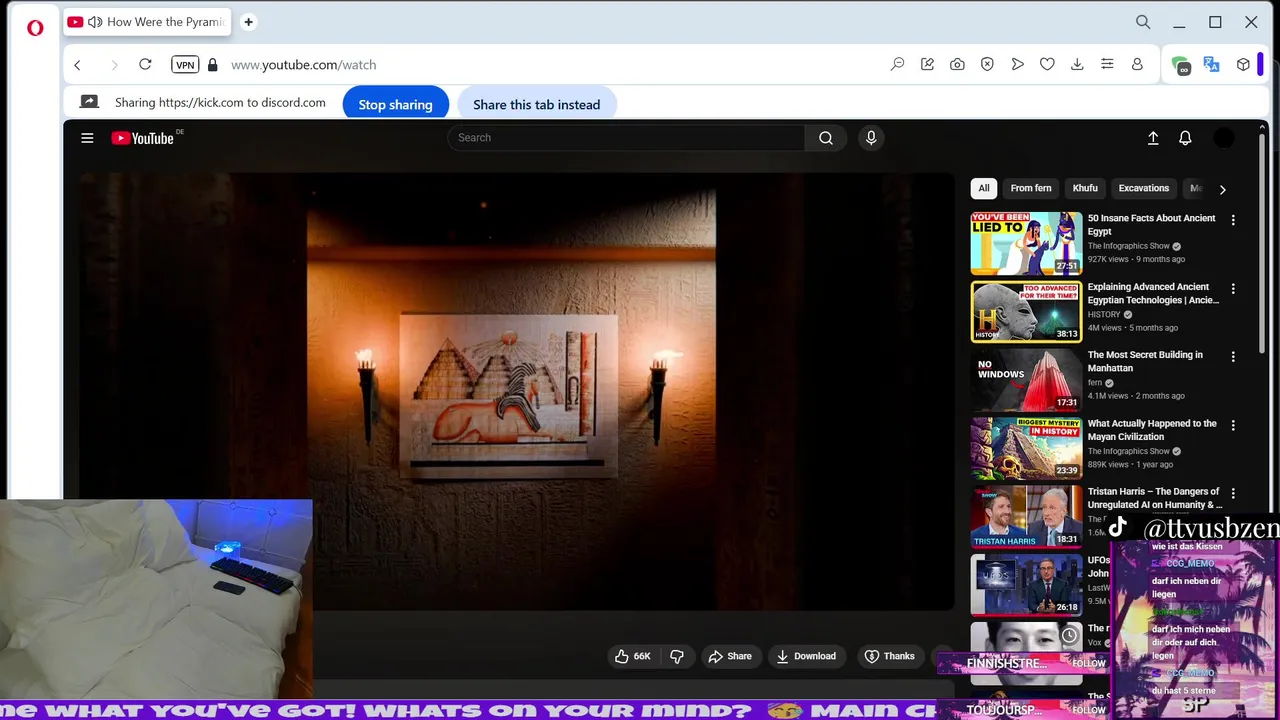1280x720 pixels.
Task: Toggle the VPN badge in address bar
Action: (185, 65)
